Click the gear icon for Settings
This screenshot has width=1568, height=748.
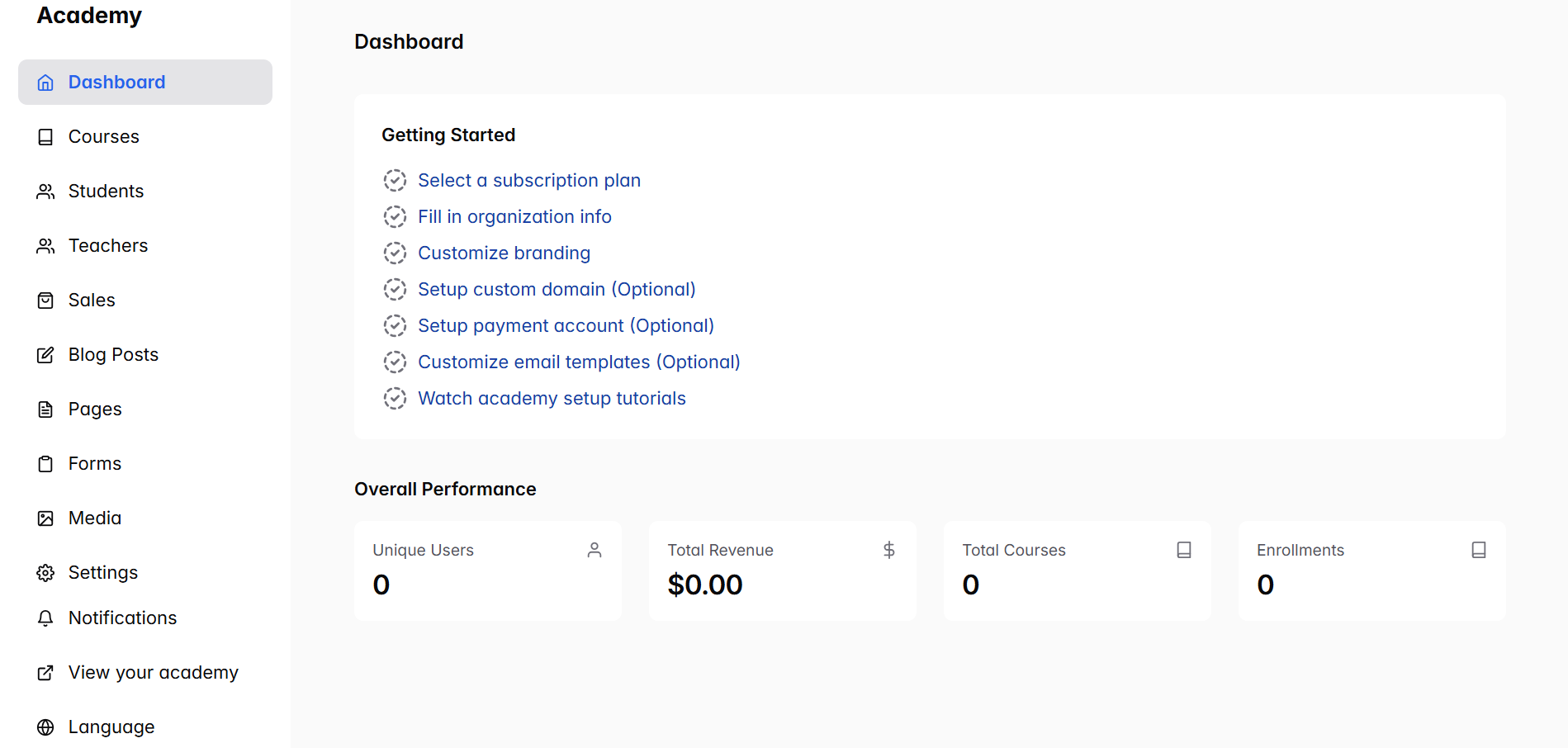pos(45,573)
